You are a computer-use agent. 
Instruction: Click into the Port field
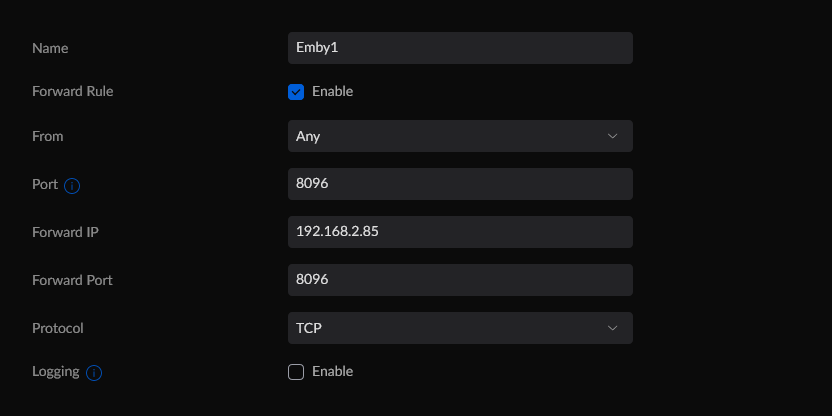[x=459, y=184]
